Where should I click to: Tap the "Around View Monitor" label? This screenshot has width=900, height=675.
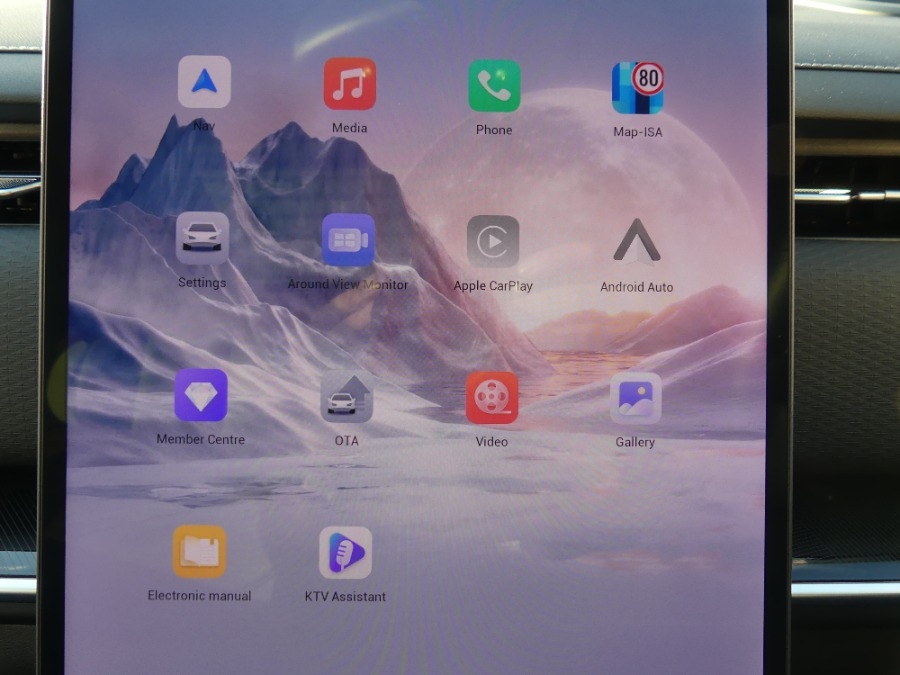(348, 285)
